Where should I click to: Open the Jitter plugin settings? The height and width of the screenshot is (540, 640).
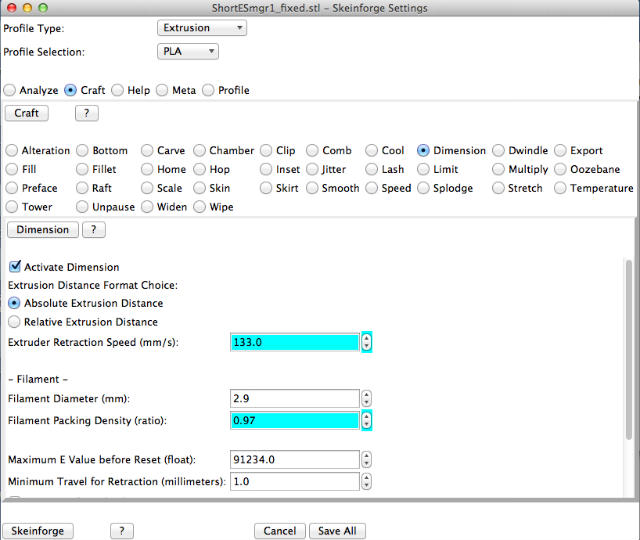pos(312,169)
